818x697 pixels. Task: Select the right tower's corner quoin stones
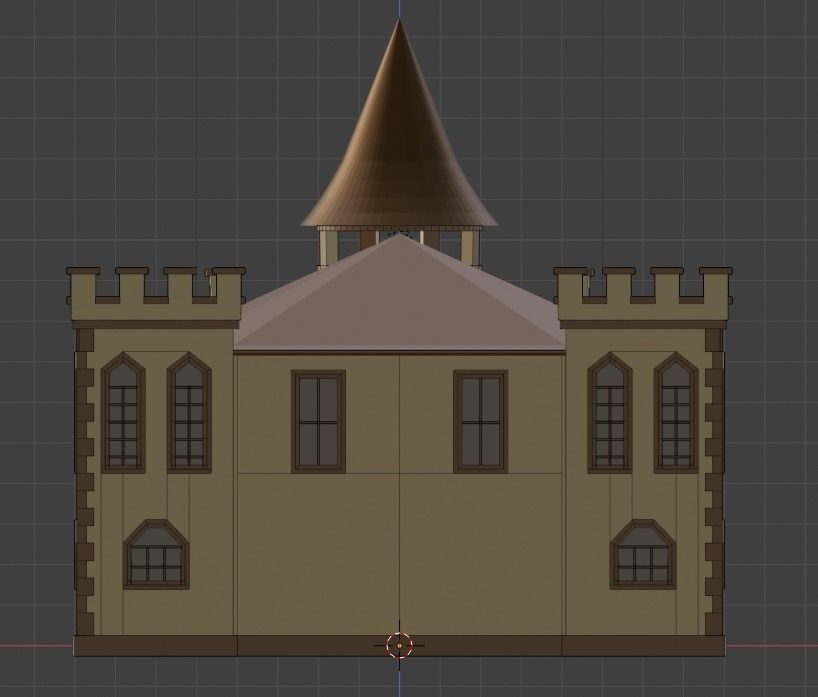pyautogui.click(x=715, y=482)
